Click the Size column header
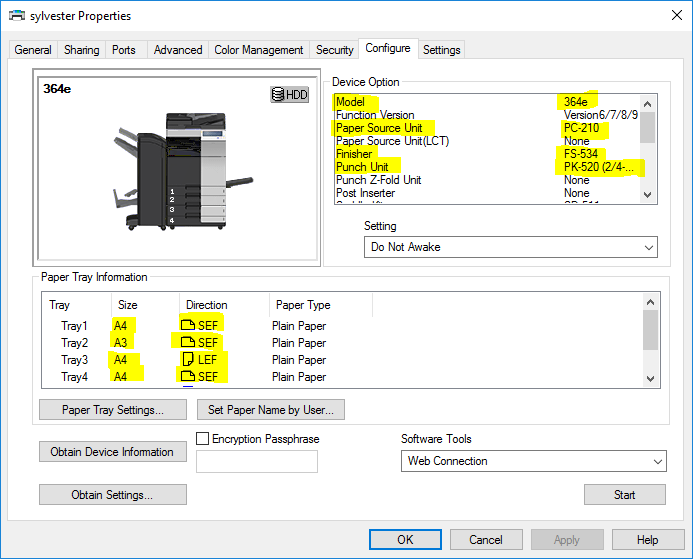693x559 pixels. coord(145,305)
